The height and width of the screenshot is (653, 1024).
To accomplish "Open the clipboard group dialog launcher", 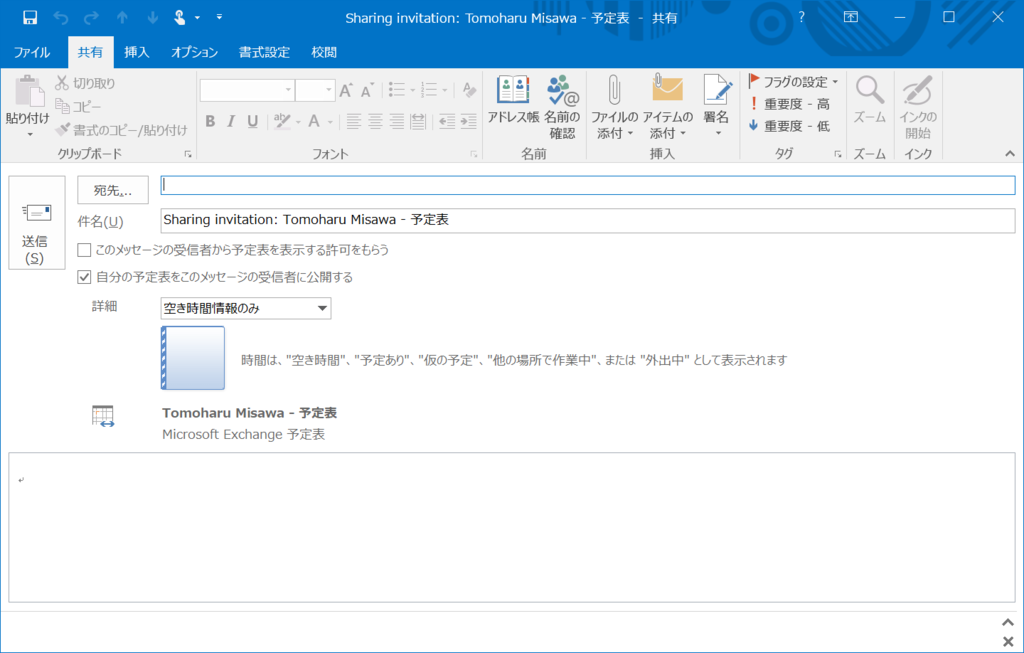I will 188,154.
